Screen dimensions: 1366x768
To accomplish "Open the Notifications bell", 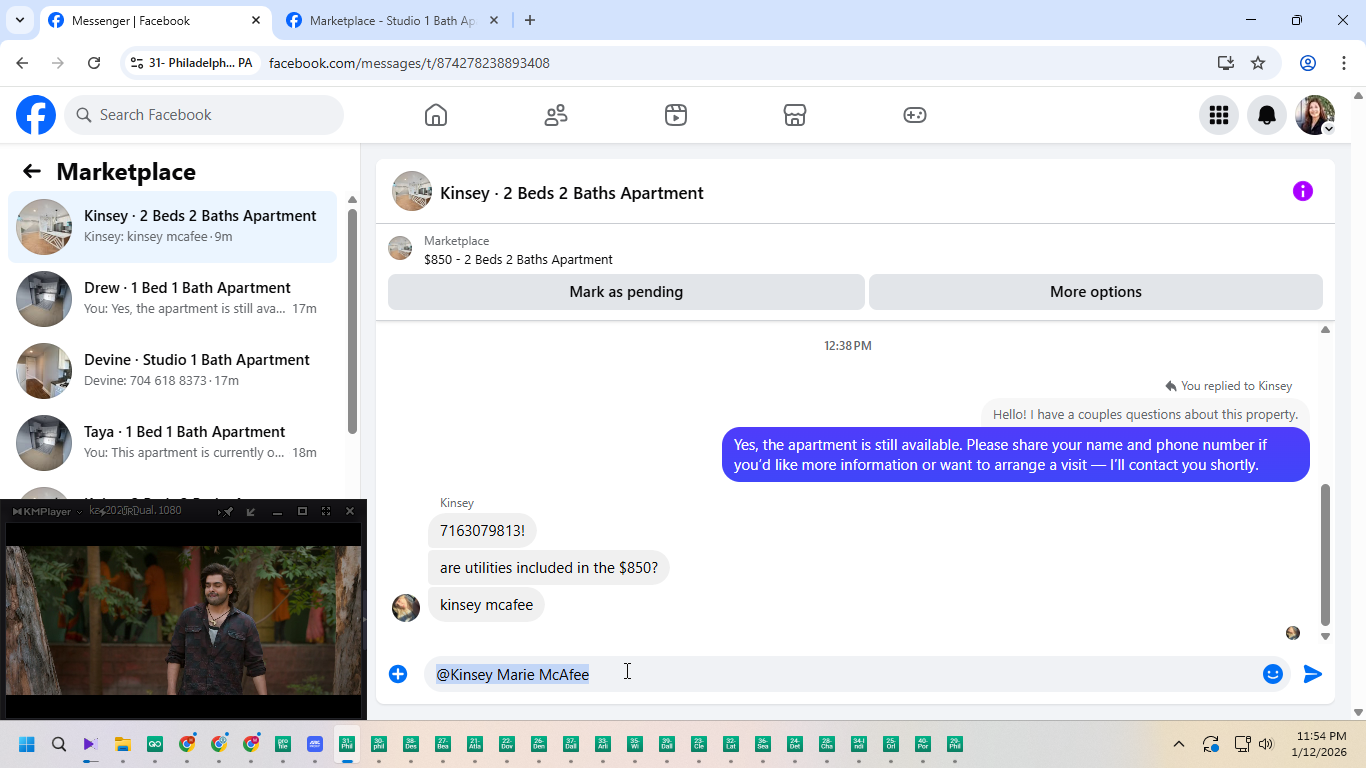I will point(1267,115).
